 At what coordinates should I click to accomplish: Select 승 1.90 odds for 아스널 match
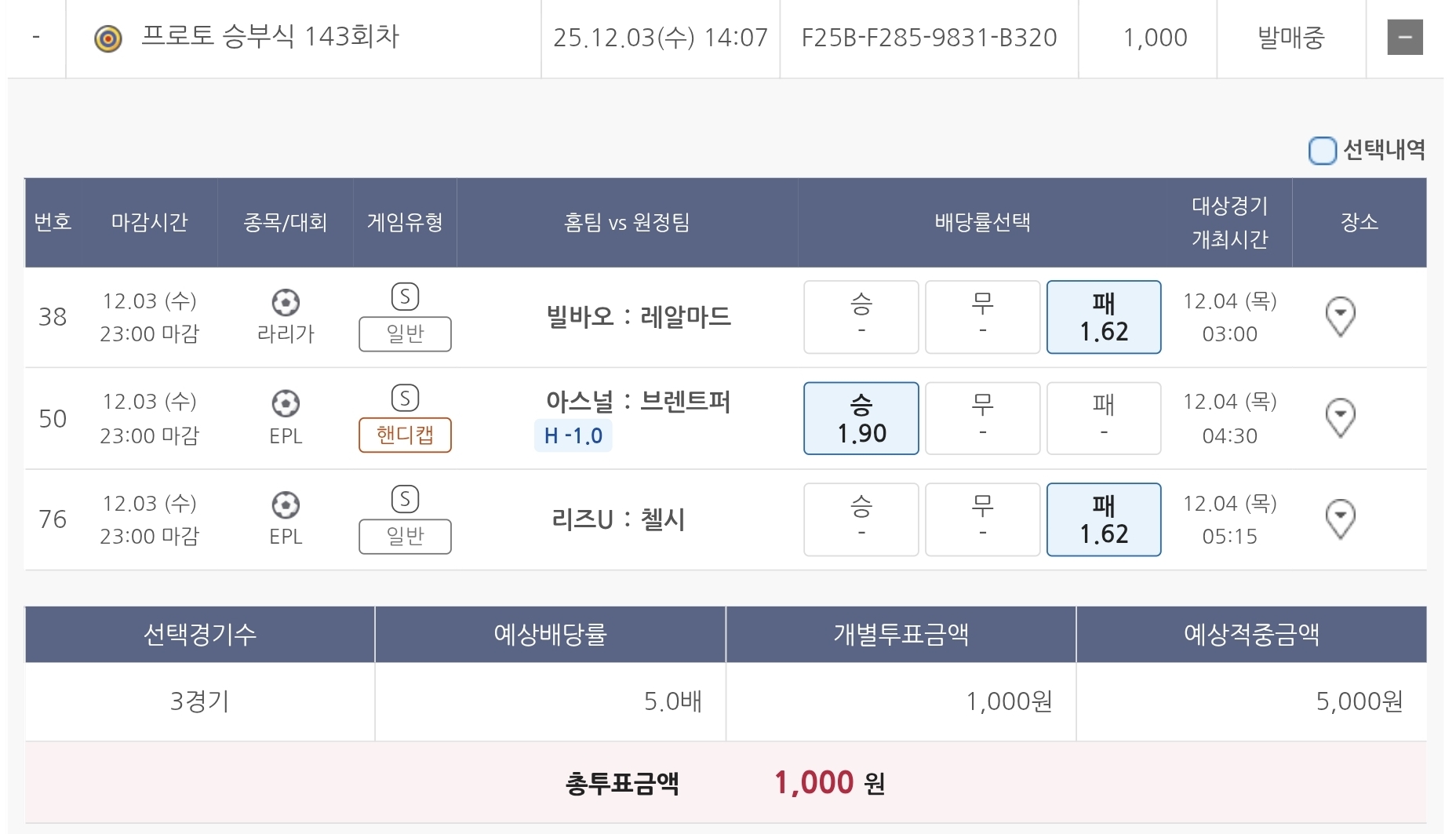coord(861,418)
